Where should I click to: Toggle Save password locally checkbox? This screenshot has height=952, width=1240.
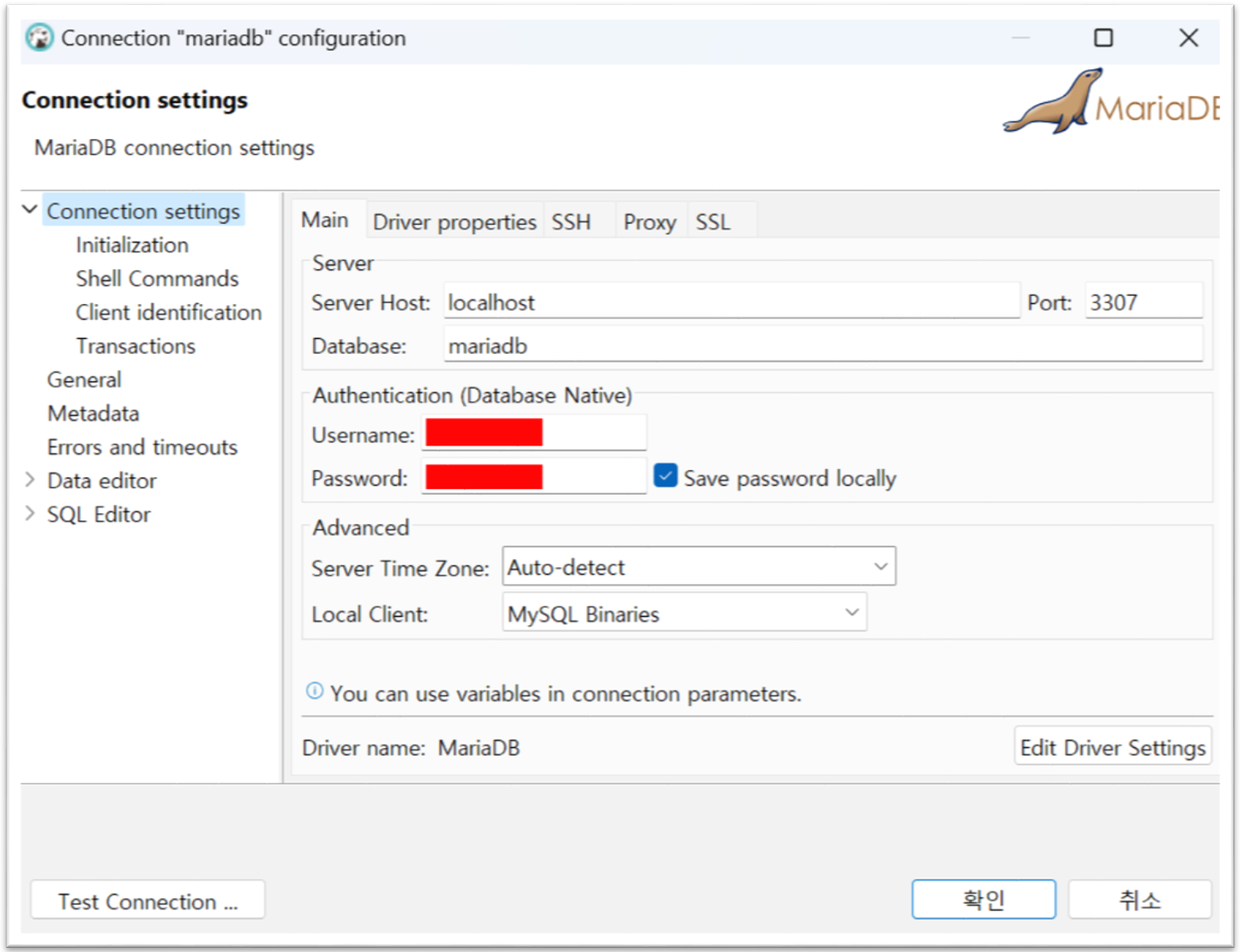coord(665,476)
